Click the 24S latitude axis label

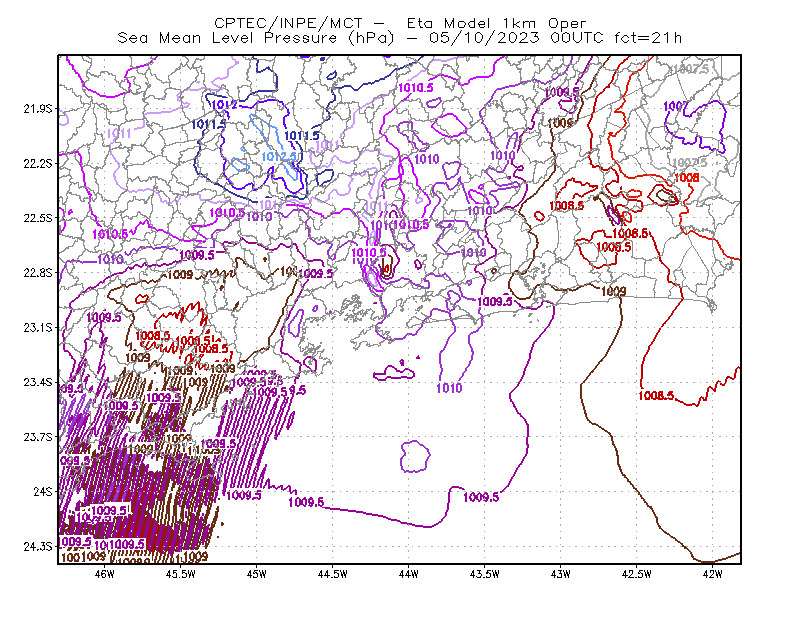click(x=43, y=491)
